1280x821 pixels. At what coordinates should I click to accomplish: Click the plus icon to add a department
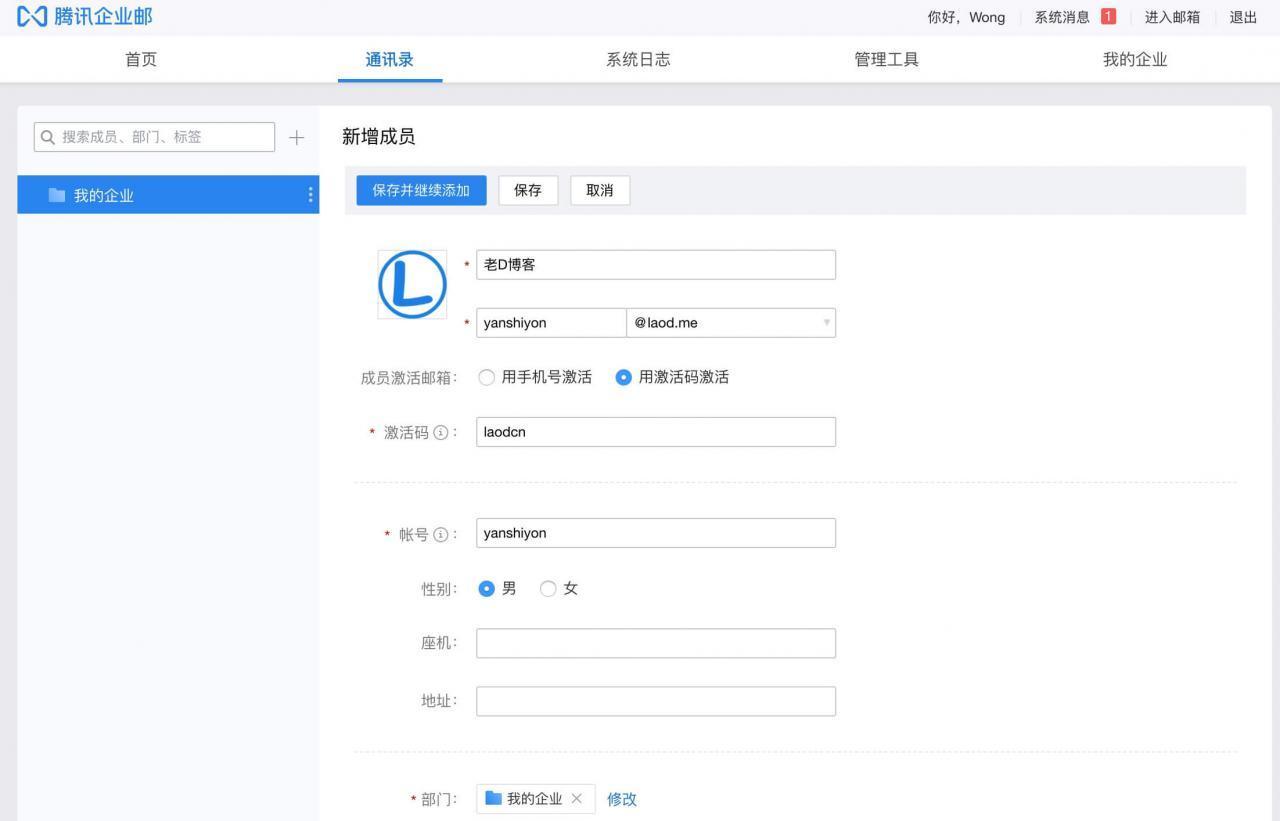pos(296,138)
